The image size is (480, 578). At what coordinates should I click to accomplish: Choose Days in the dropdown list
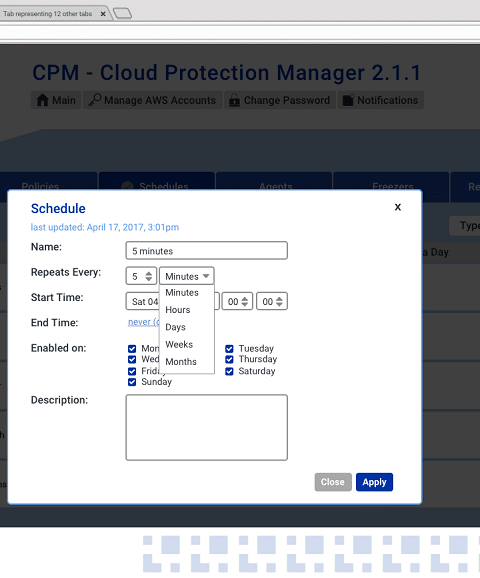(x=175, y=327)
